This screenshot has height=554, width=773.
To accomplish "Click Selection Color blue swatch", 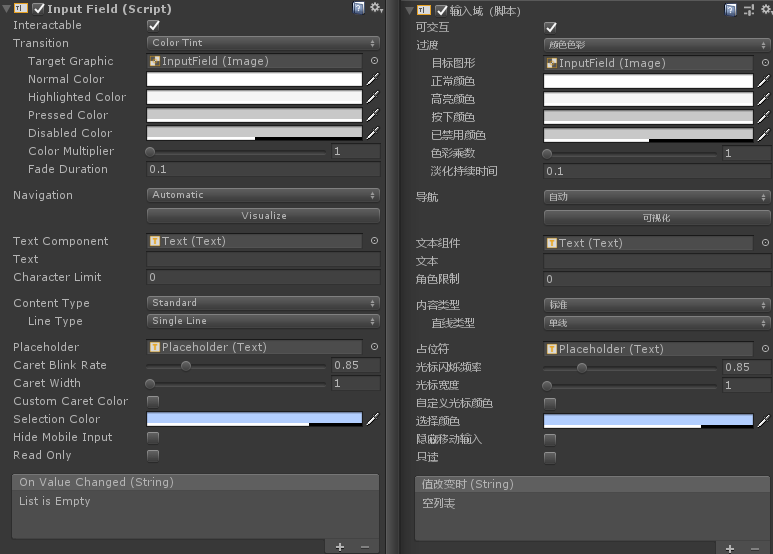I will tap(254, 419).
